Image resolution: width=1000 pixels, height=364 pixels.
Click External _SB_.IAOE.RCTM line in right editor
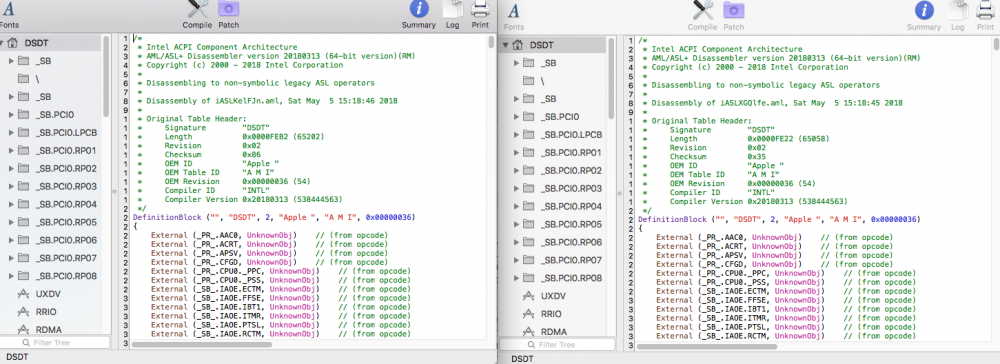click(x=786, y=335)
